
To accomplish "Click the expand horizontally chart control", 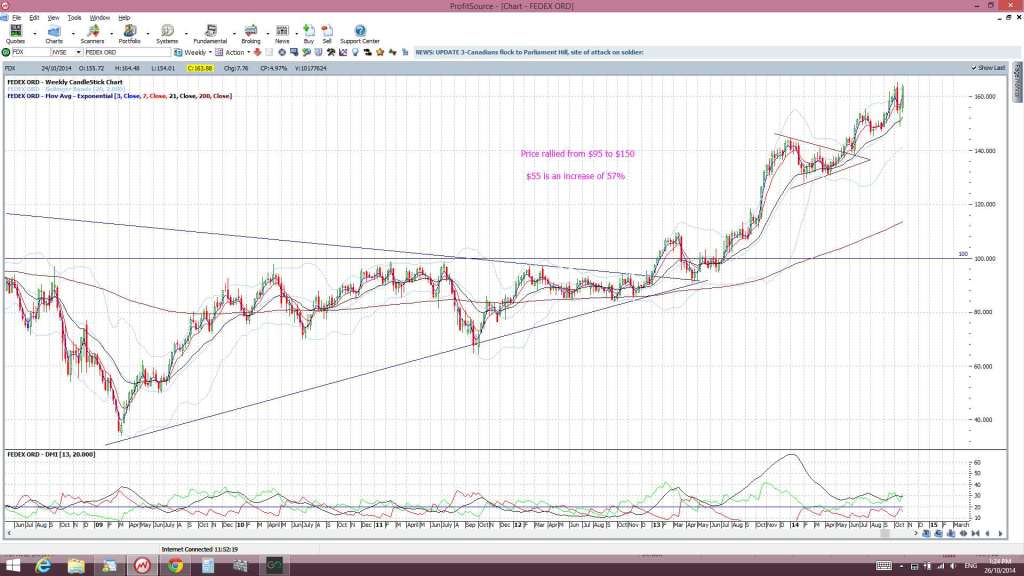I will pyautogui.click(x=963, y=534).
